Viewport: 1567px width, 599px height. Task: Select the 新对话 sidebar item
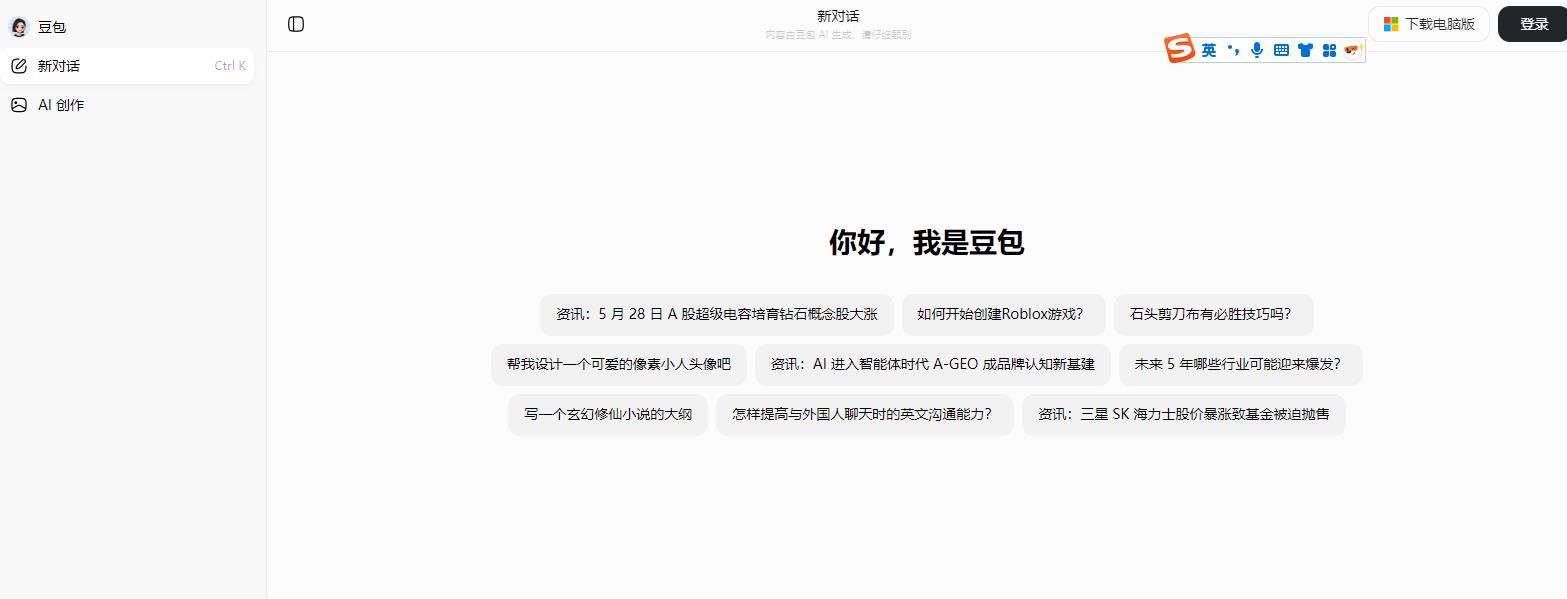click(127, 66)
